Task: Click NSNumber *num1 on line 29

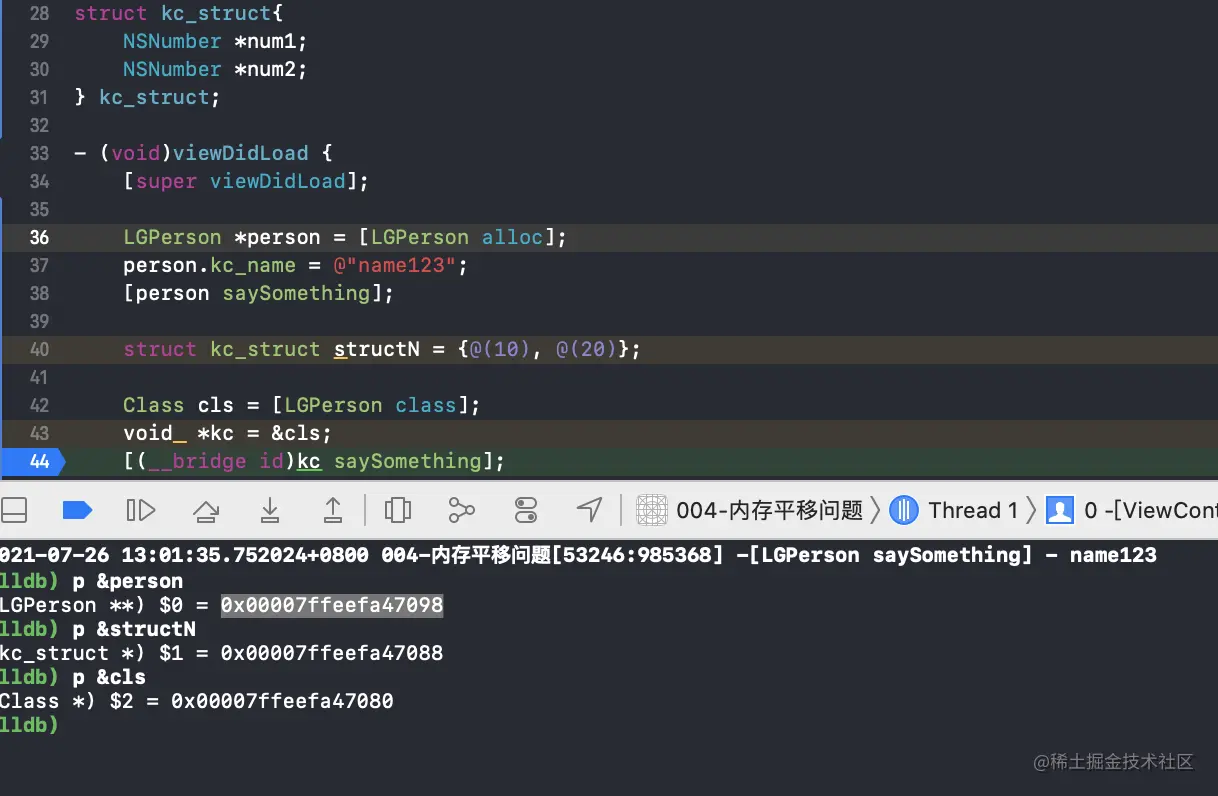Action: point(215,41)
